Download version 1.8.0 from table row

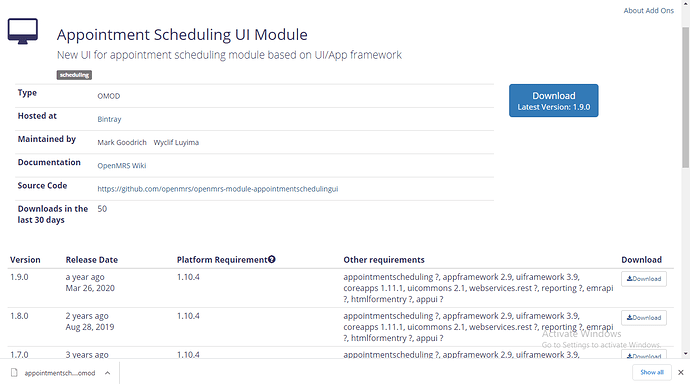click(x=644, y=317)
